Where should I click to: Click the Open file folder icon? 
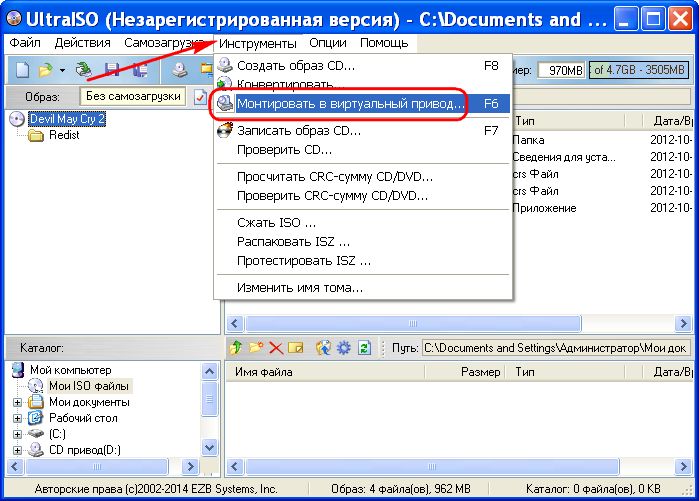[x=45, y=70]
